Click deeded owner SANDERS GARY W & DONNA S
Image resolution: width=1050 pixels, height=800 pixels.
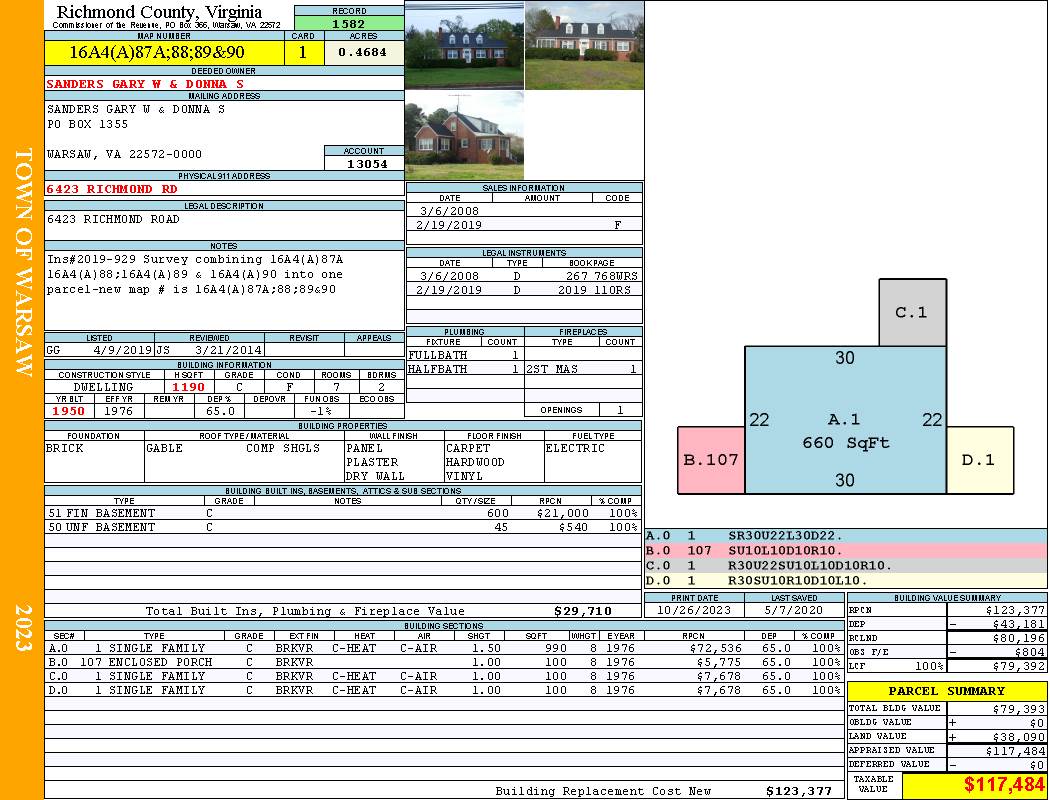click(145, 84)
